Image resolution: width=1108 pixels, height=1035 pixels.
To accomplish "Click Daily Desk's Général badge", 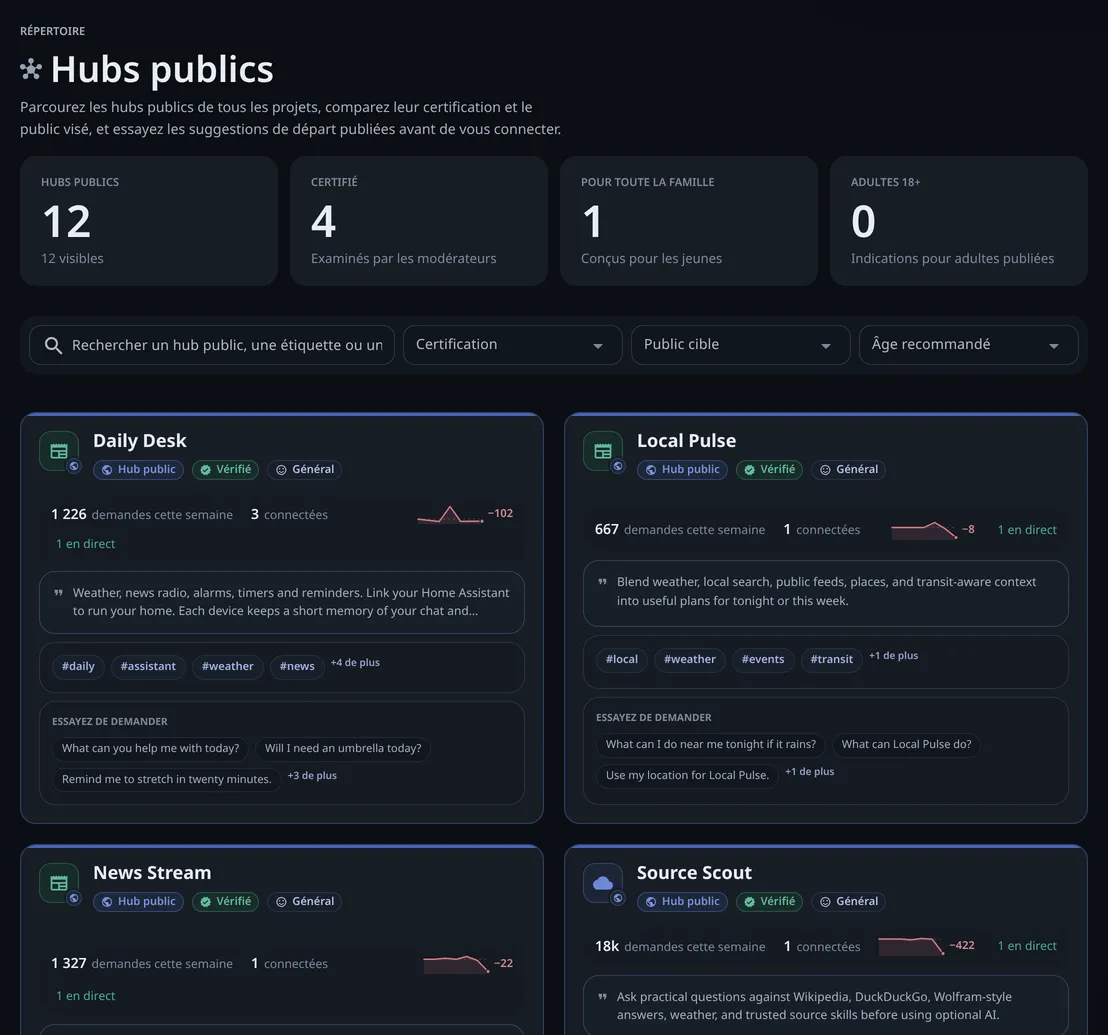I will pos(305,470).
